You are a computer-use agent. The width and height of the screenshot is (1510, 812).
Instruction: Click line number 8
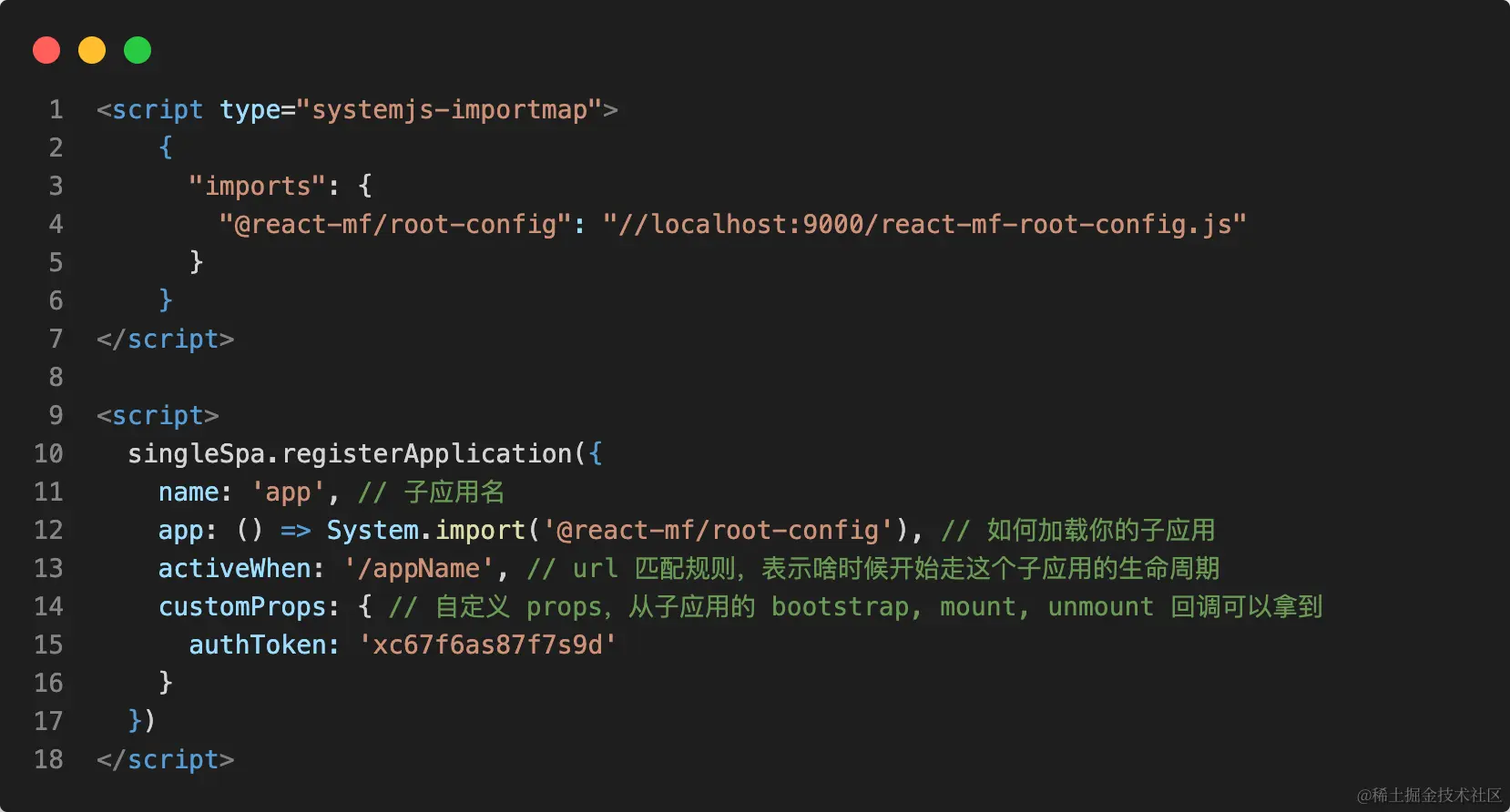coord(56,378)
